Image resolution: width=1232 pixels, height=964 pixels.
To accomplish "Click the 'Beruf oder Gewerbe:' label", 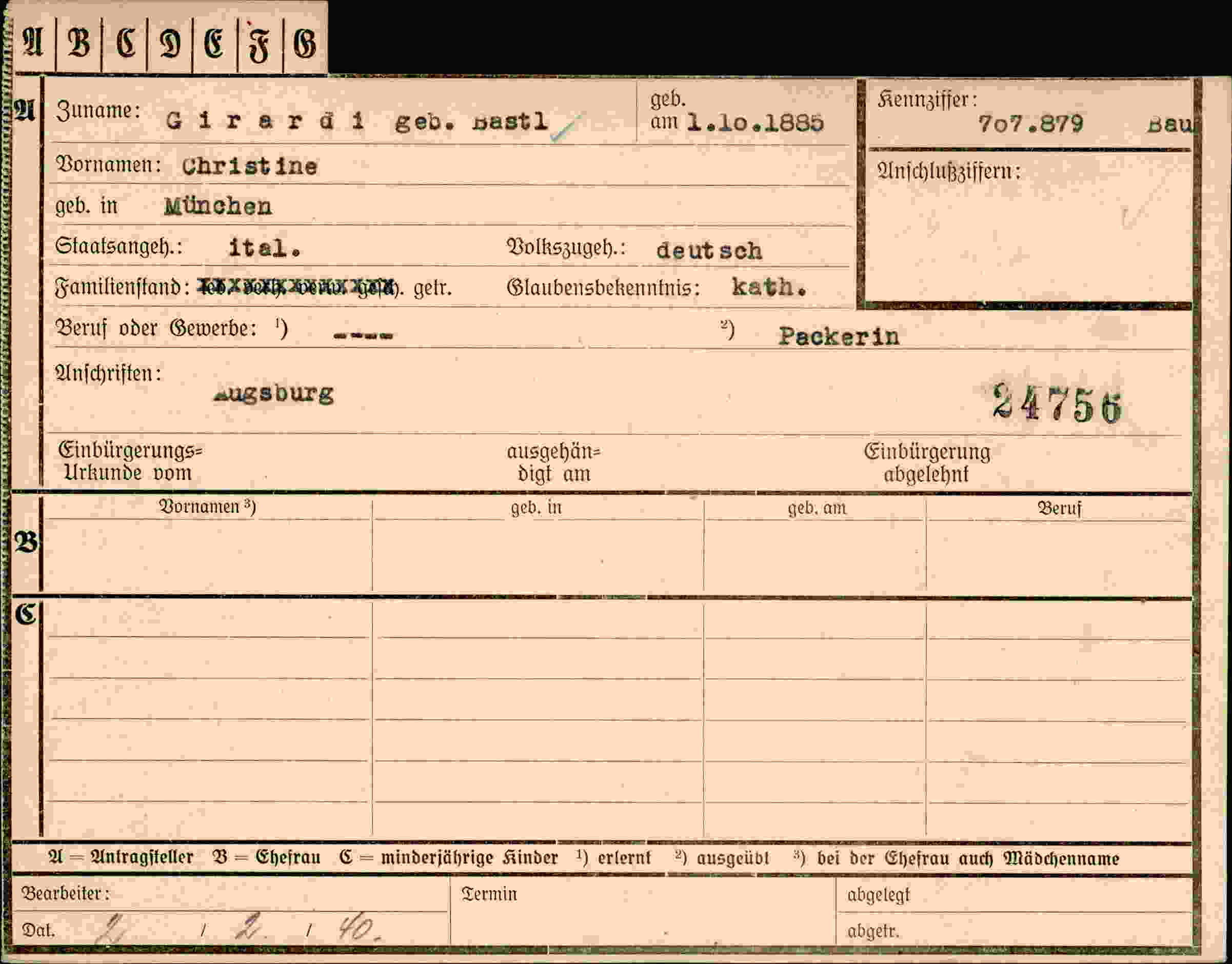I will pyautogui.click(x=156, y=328).
